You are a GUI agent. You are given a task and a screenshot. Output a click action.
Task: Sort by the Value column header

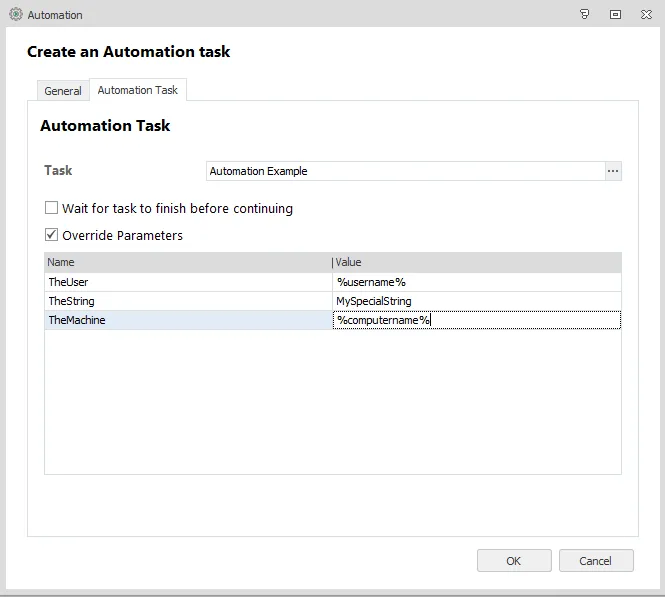(476, 262)
